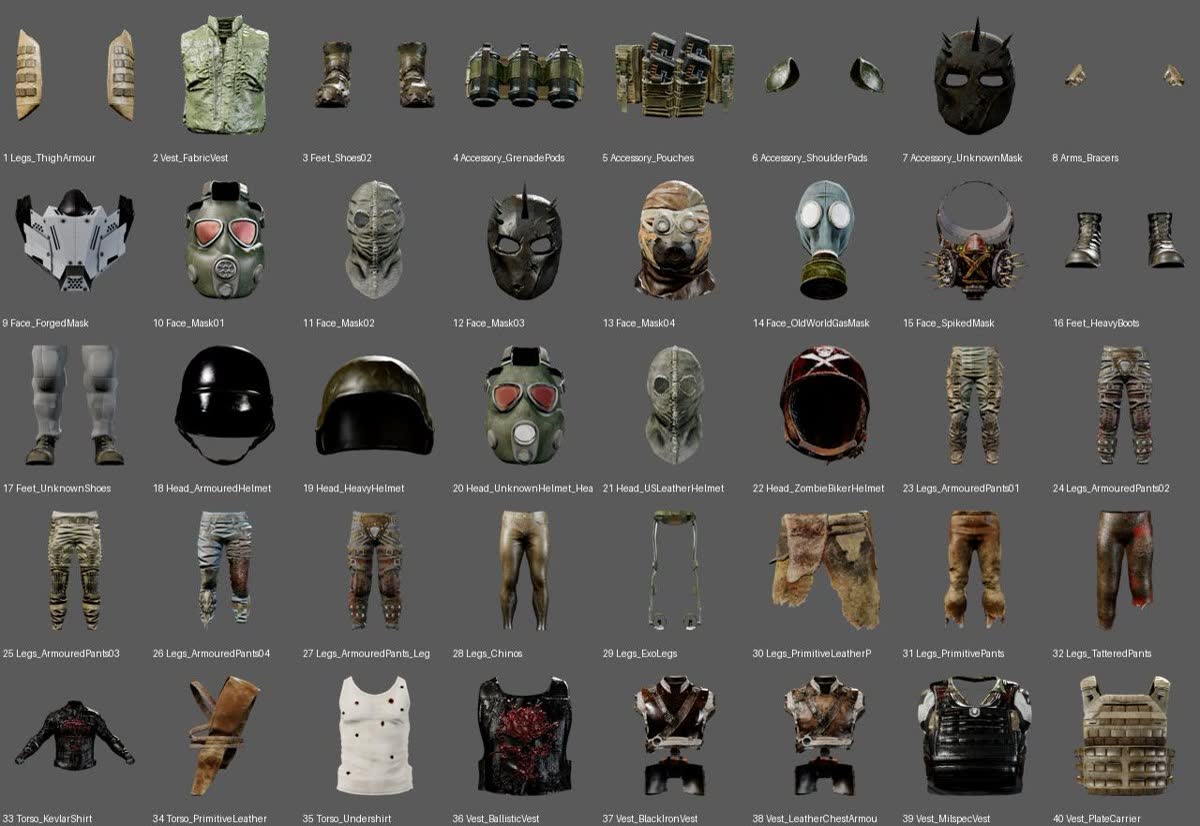
Task: Choose the Legs_ArmouredPants04 icon
Action: coord(225,569)
